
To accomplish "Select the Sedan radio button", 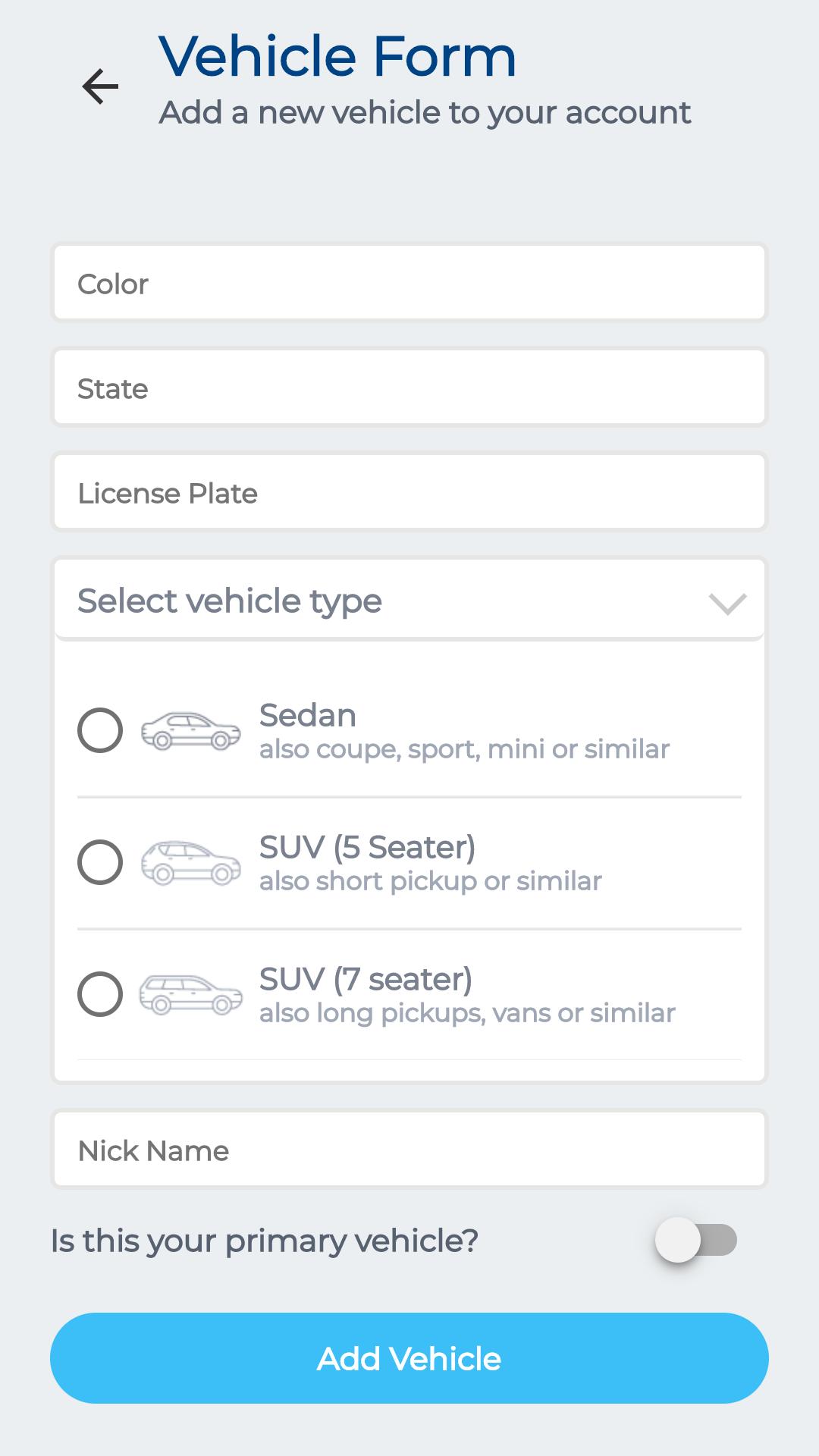I will tap(100, 730).
